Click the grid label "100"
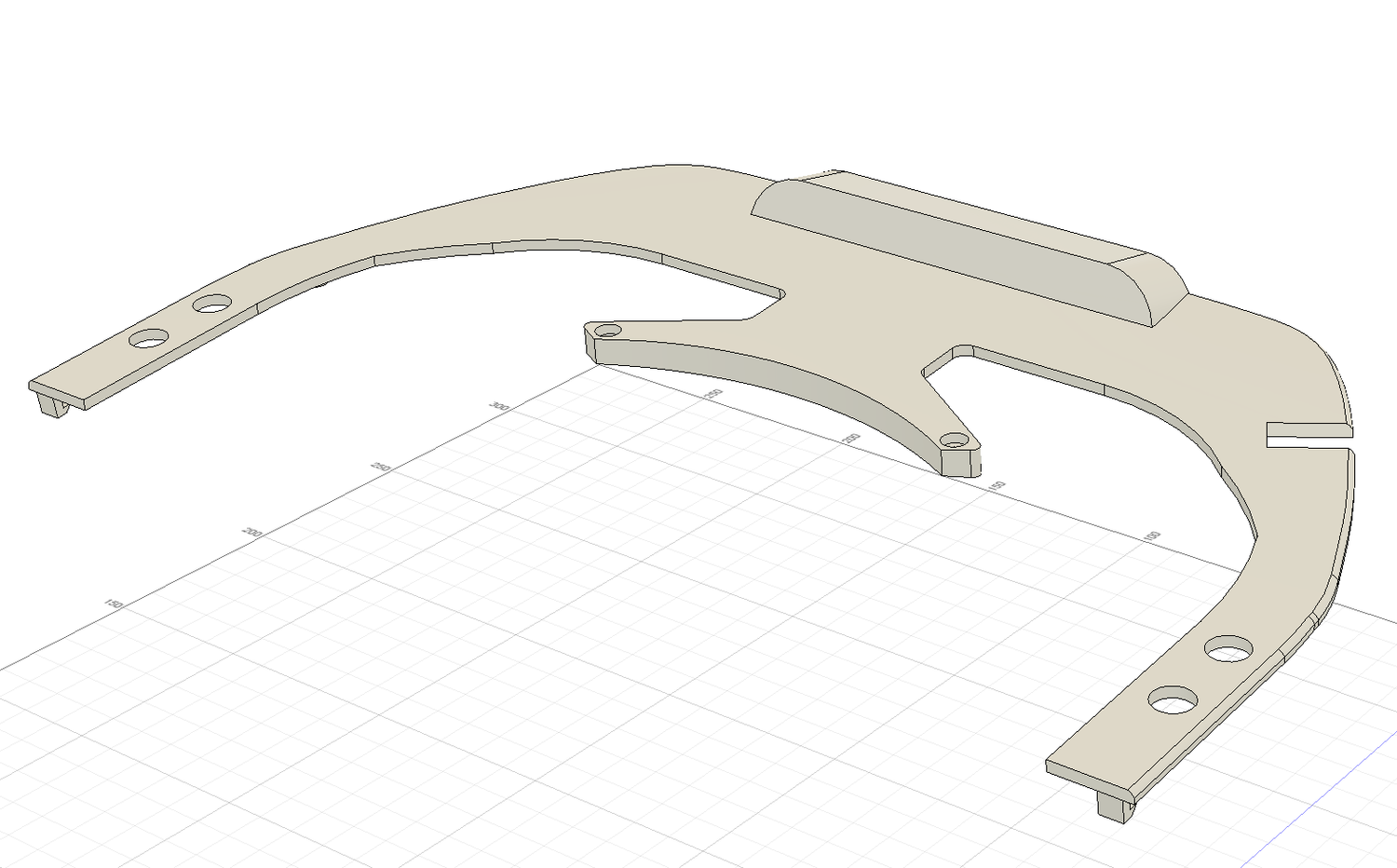Viewport: 1397px width, 868px height. click(x=1152, y=536)
